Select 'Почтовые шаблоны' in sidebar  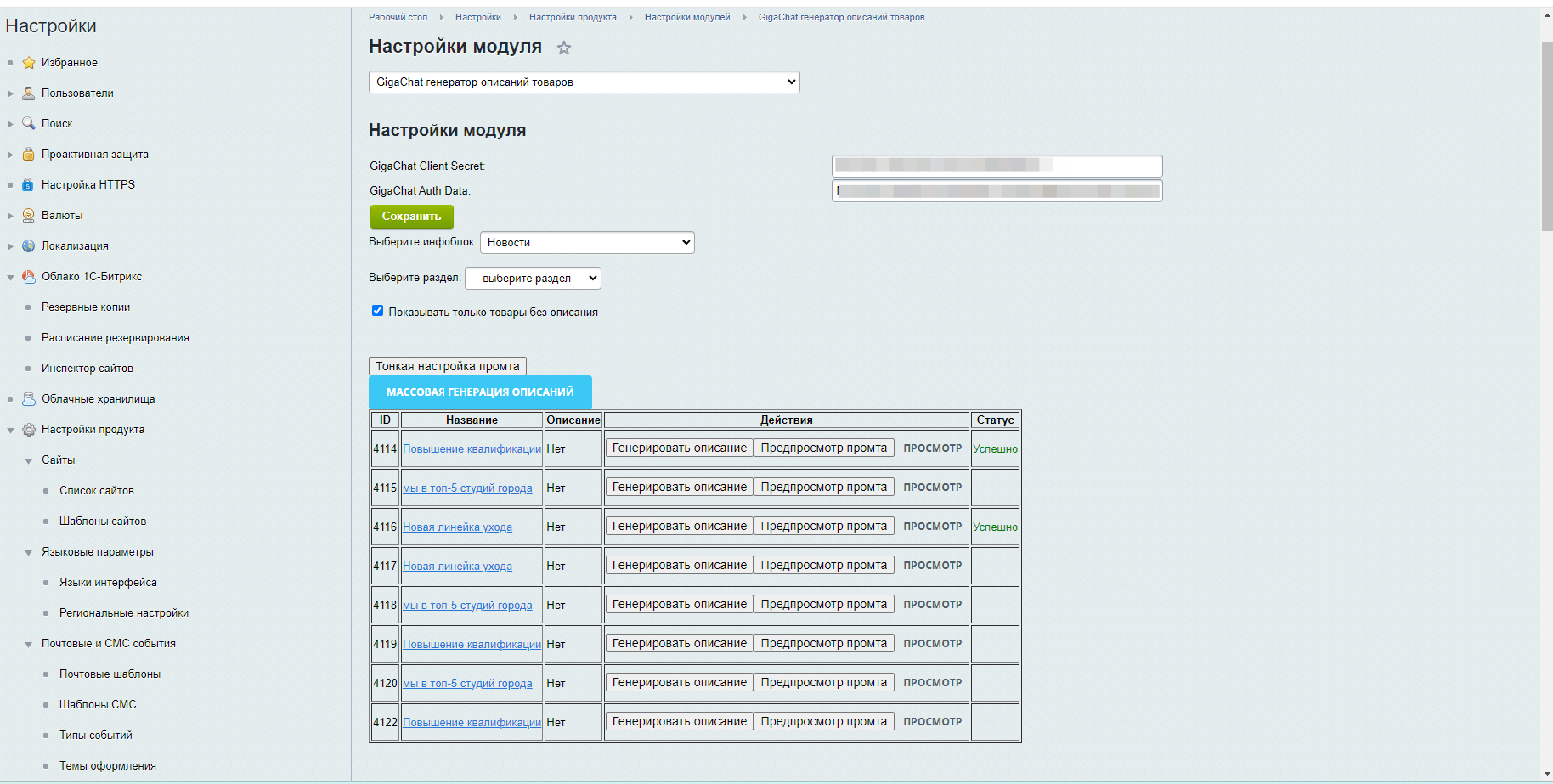[x=110, y=674]
